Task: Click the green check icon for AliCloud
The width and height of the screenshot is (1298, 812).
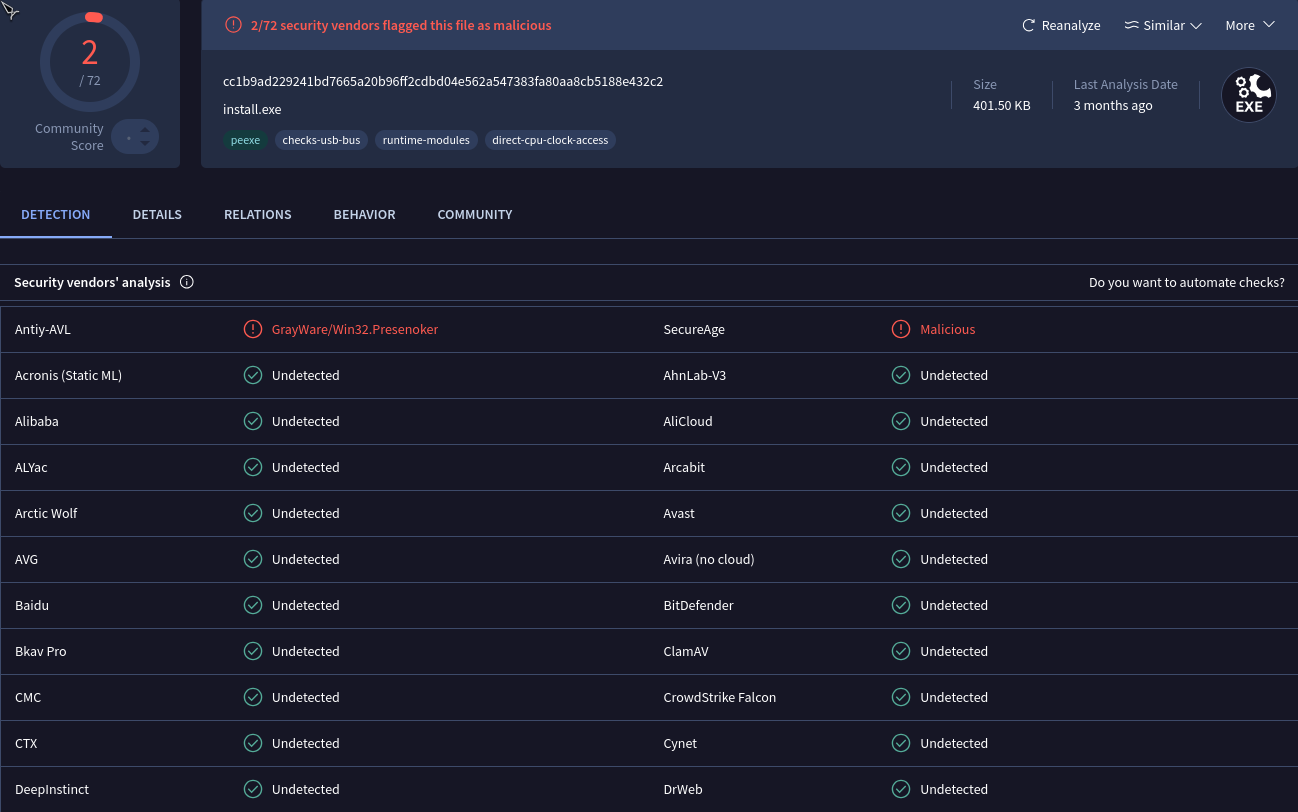Action: (901, 421)
